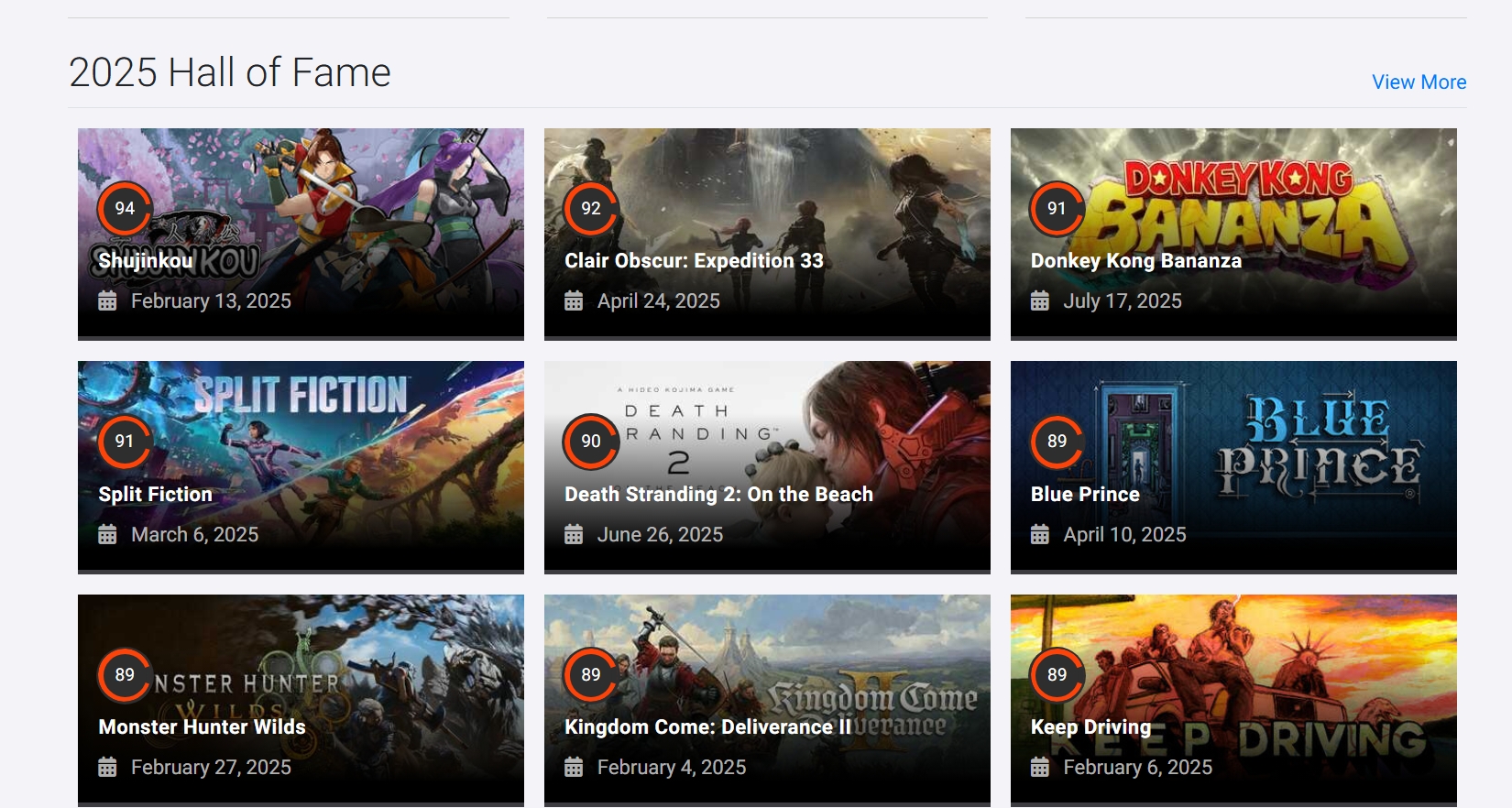
Task: Click the Death Stranding 2 score badge 90
Action: pos(591,442)
